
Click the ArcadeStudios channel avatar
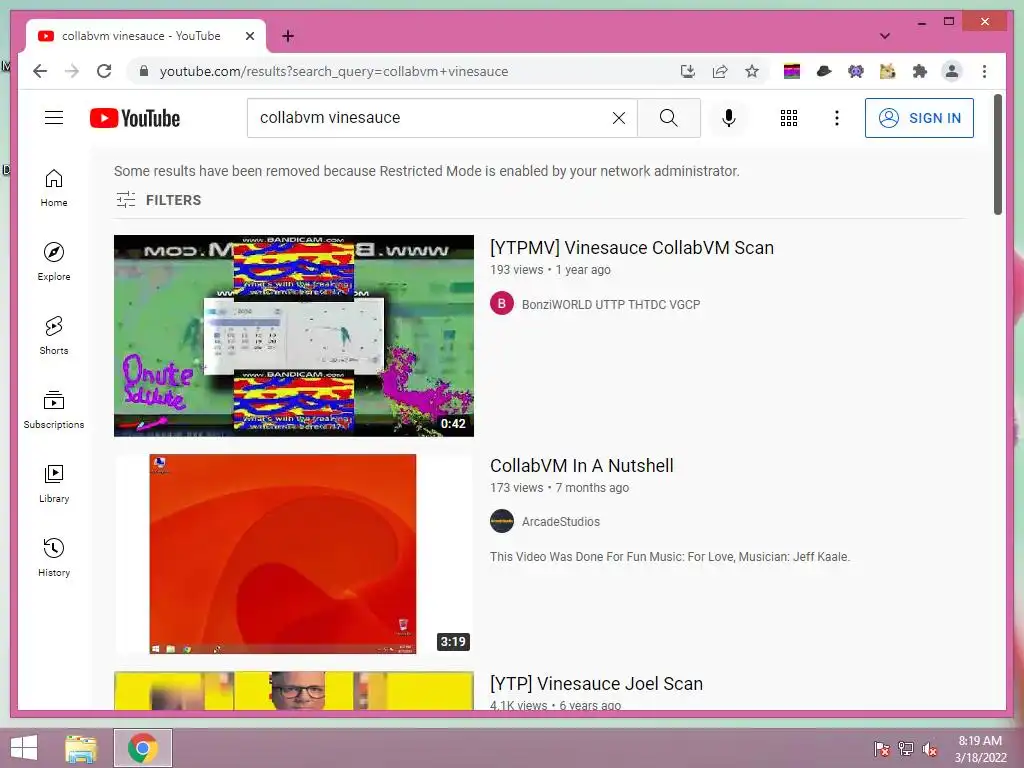pyautogui.click(x=502, y=521)
